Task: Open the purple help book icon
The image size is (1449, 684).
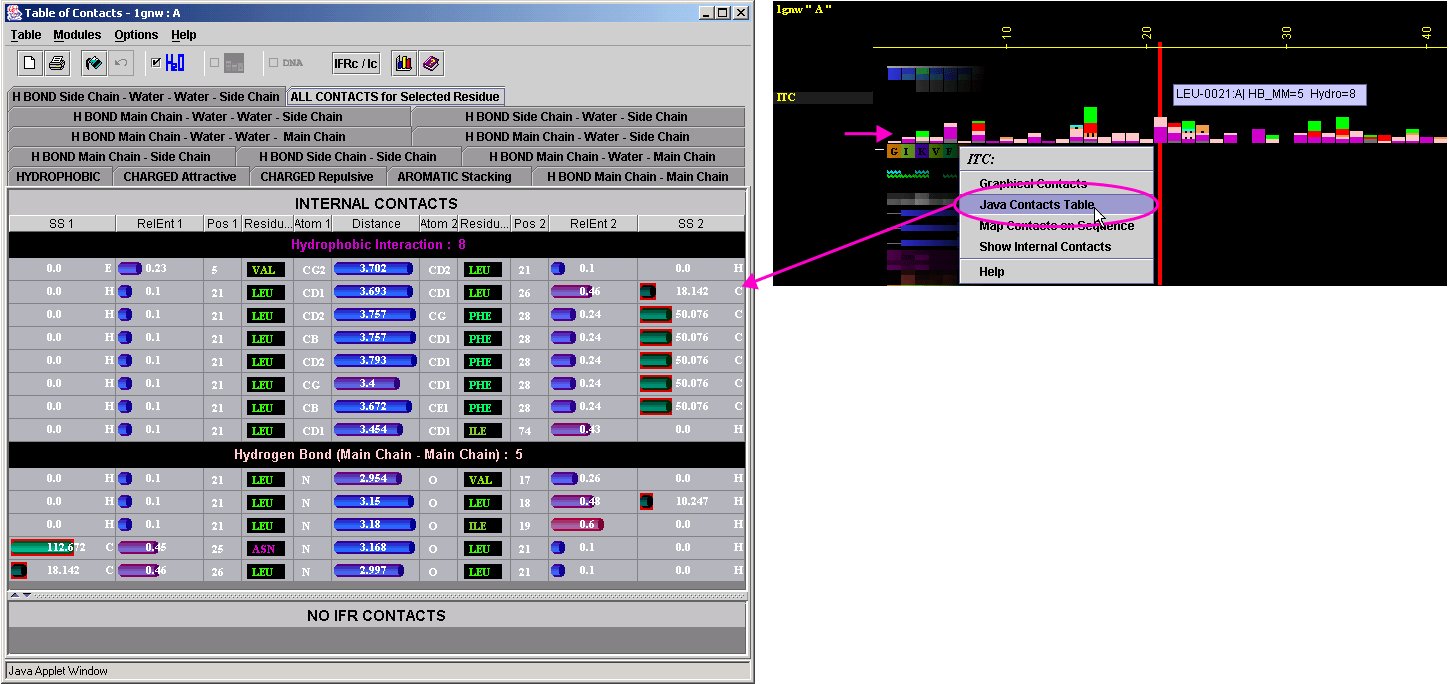Action: (431, 63)
